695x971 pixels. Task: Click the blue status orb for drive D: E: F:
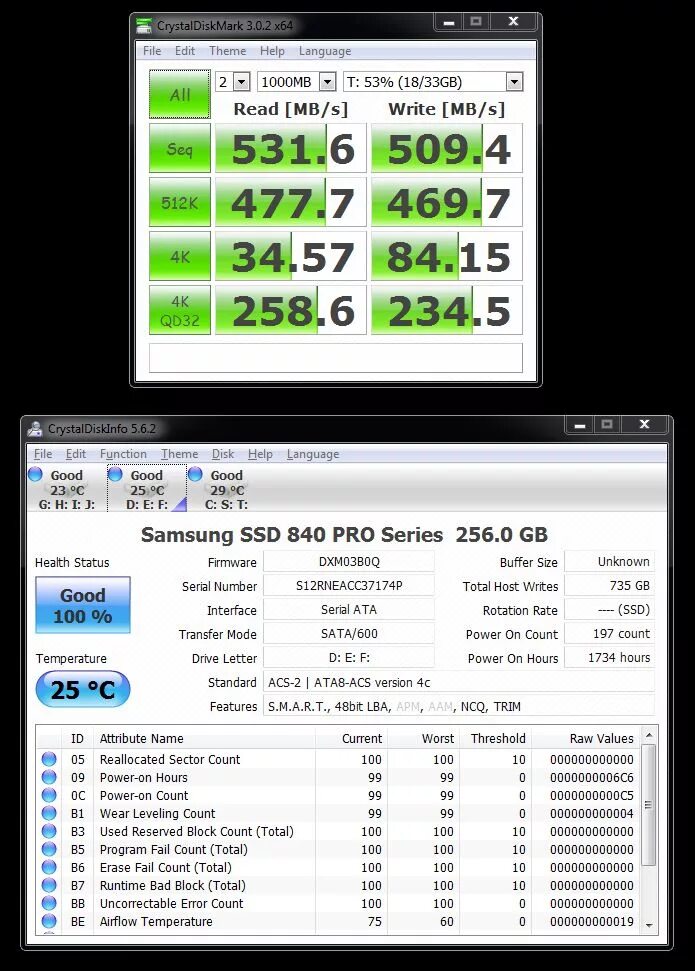tap(115, 474)
